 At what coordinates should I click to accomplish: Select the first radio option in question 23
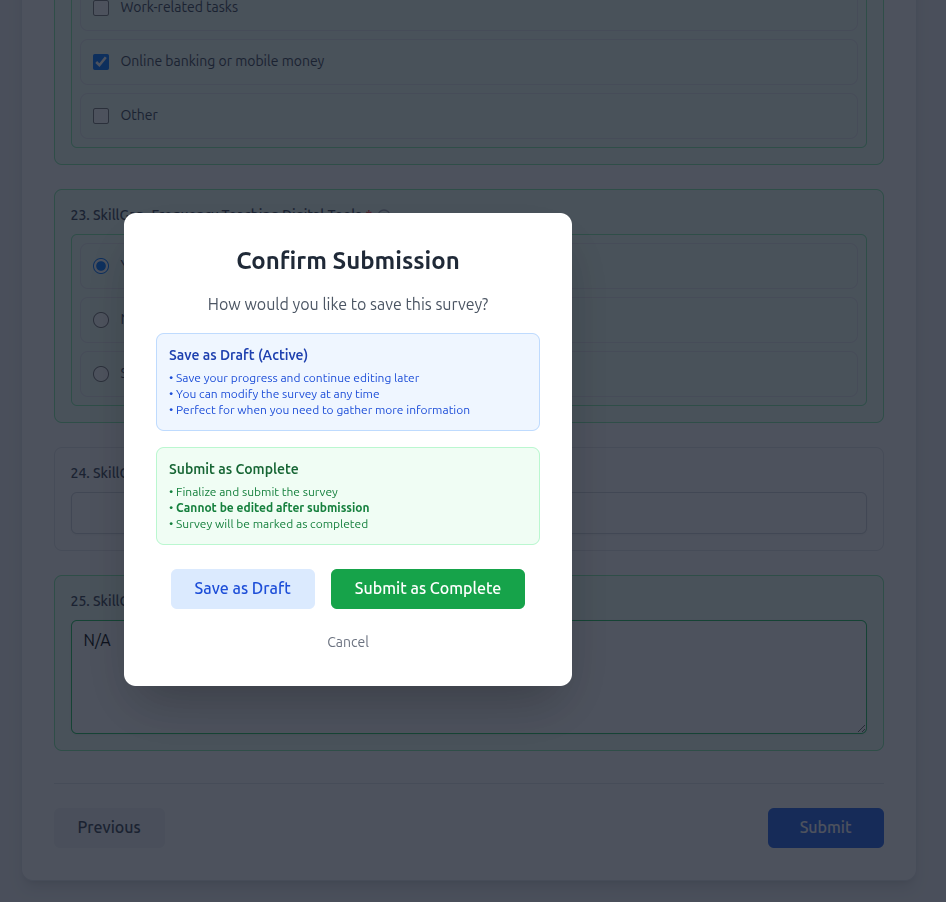tap(101, 266)
